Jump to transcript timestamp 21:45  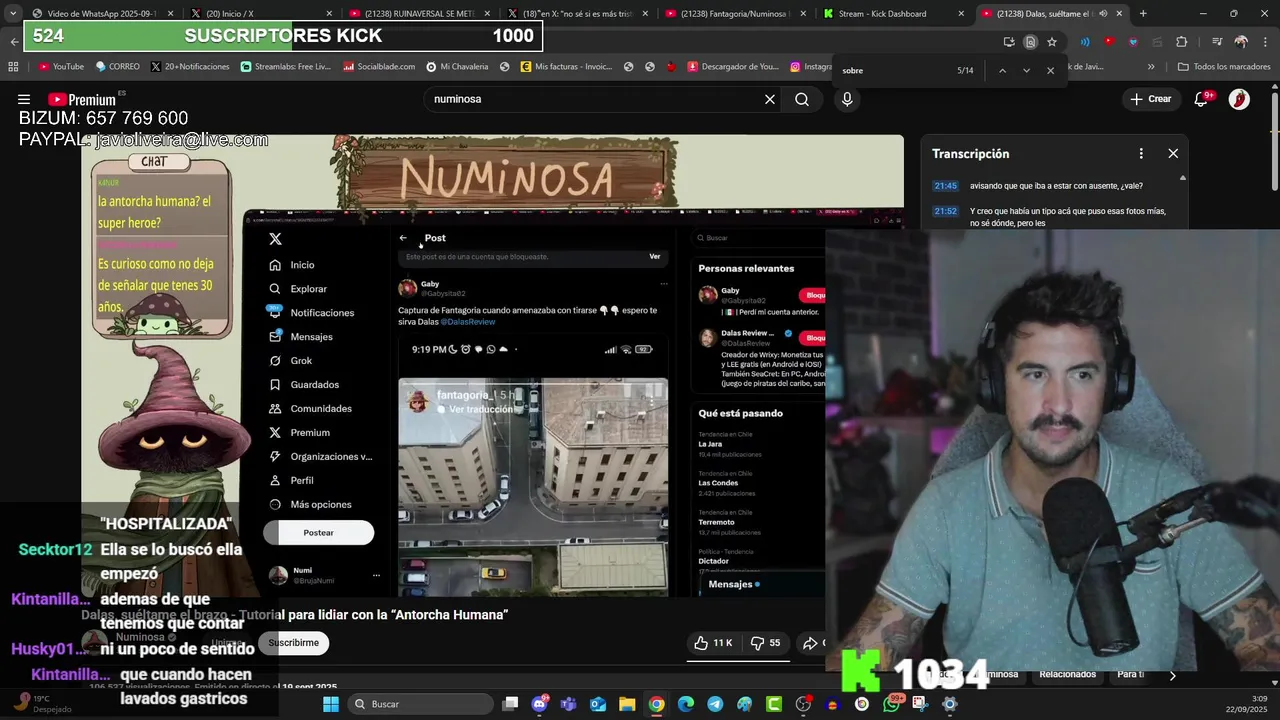[945, 186]
